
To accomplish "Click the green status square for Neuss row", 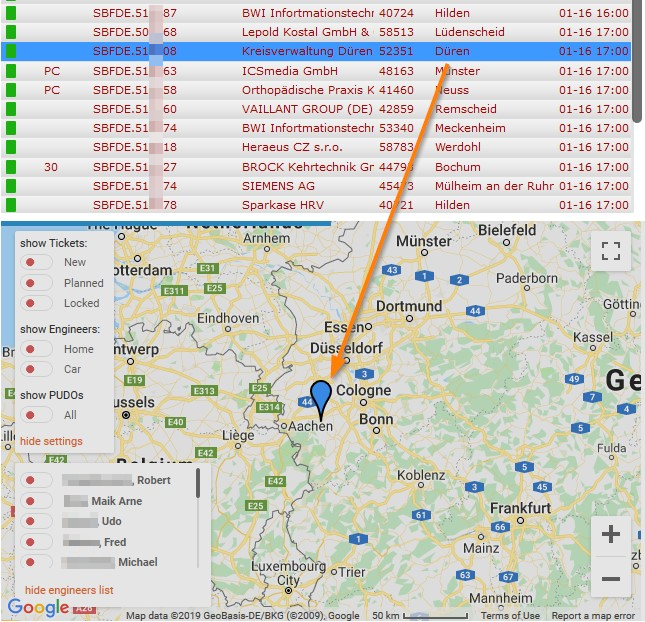I will pos(11,90).
